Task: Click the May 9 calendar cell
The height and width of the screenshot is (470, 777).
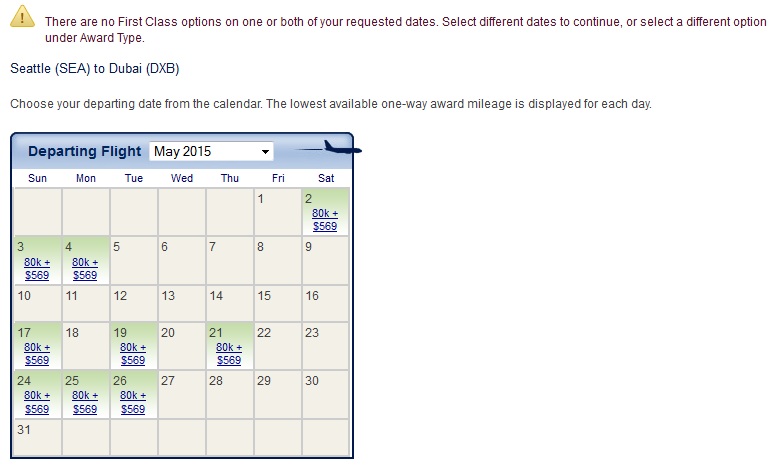Action: click(326, 260)
